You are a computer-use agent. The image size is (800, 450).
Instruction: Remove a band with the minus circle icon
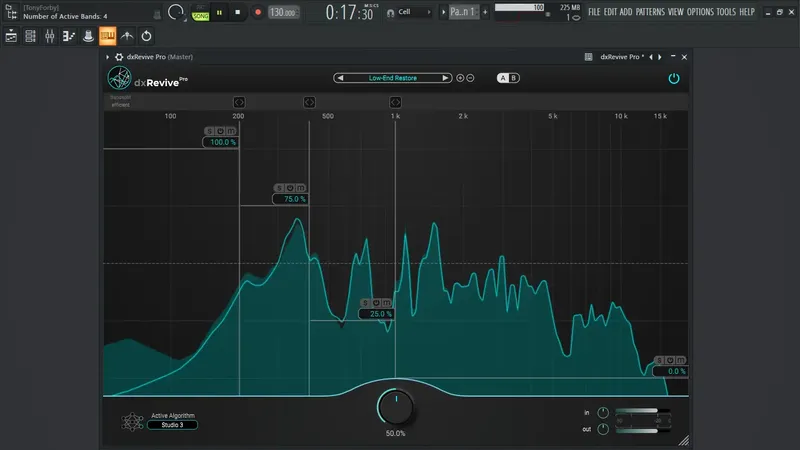coord(470,78)
